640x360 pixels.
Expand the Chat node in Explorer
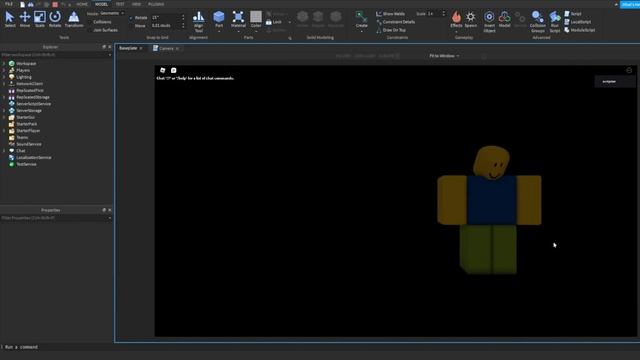(4, 151)
